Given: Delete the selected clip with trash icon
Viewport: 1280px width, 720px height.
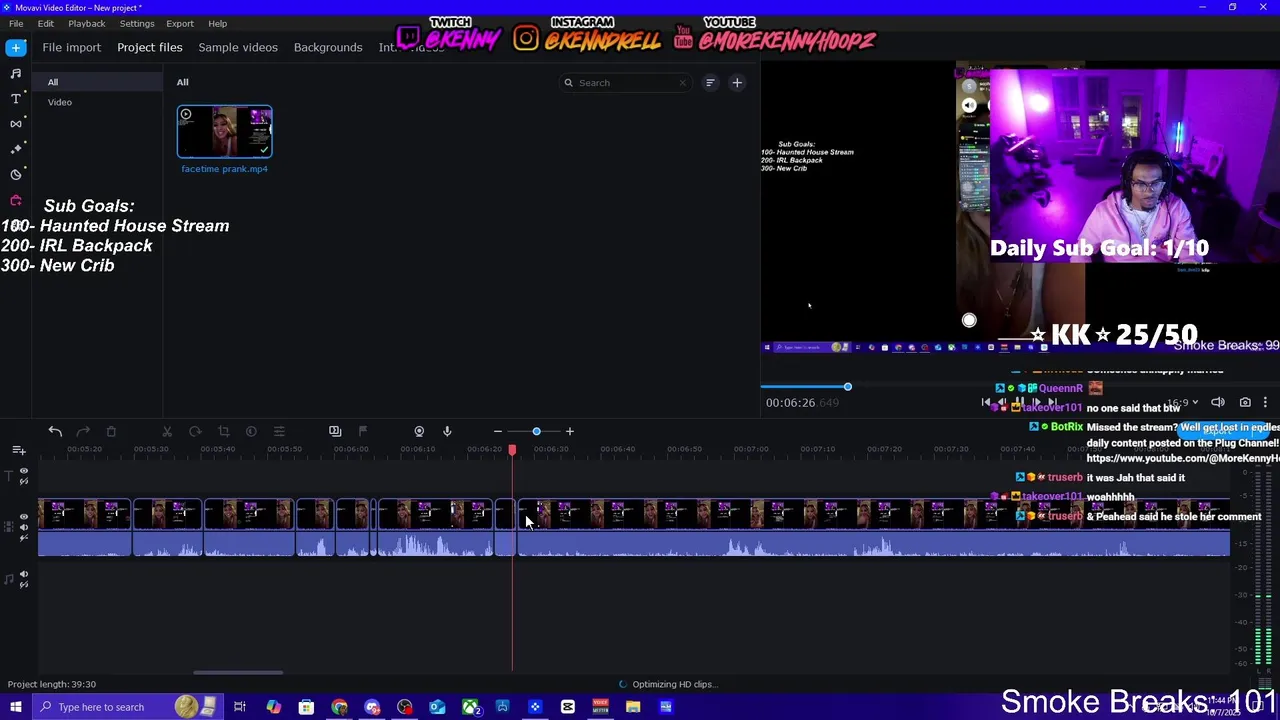Looking at the screenshot, I should [111, 431].
